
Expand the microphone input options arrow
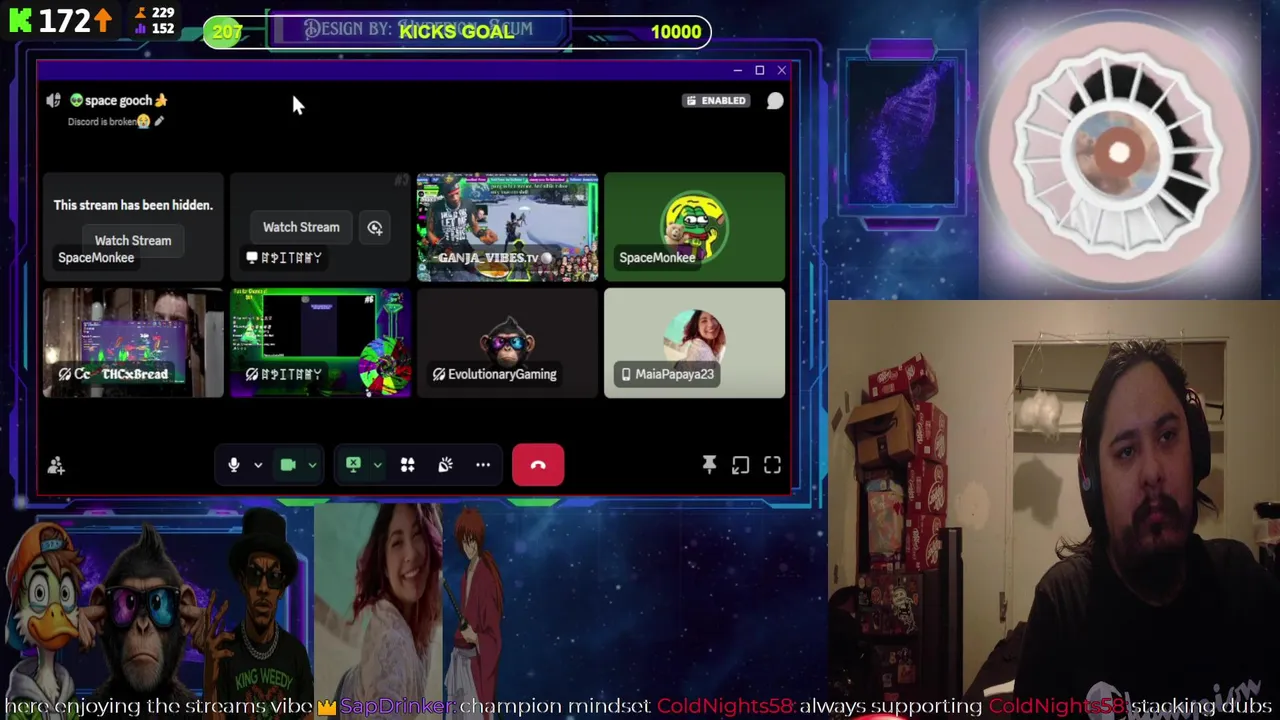(x=258, y=465)
